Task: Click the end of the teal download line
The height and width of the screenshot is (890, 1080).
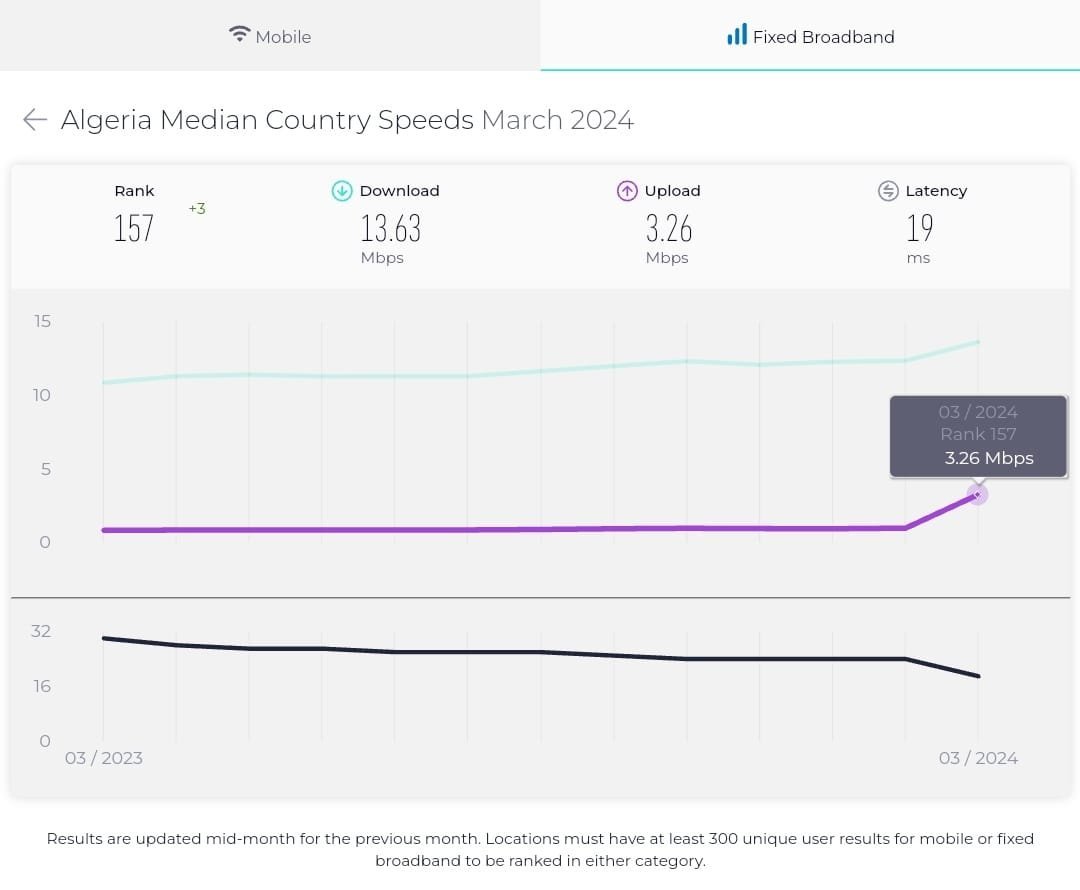Action: [x=977, y=342]
